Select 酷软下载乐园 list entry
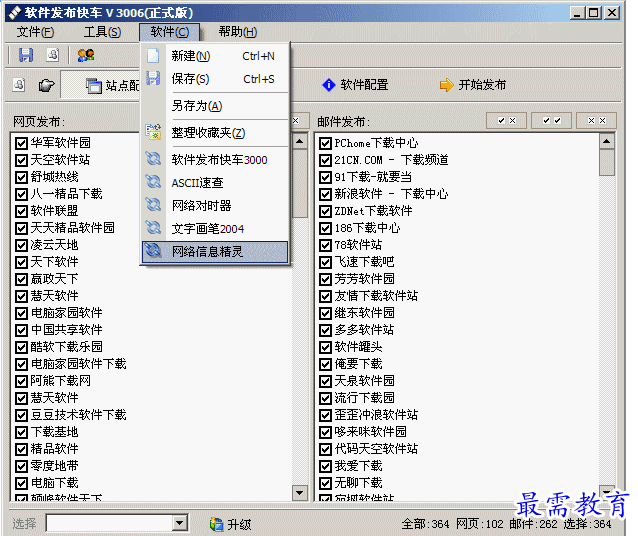The width and height of the screenshot is (638, 536). click(x=67, y=347)
